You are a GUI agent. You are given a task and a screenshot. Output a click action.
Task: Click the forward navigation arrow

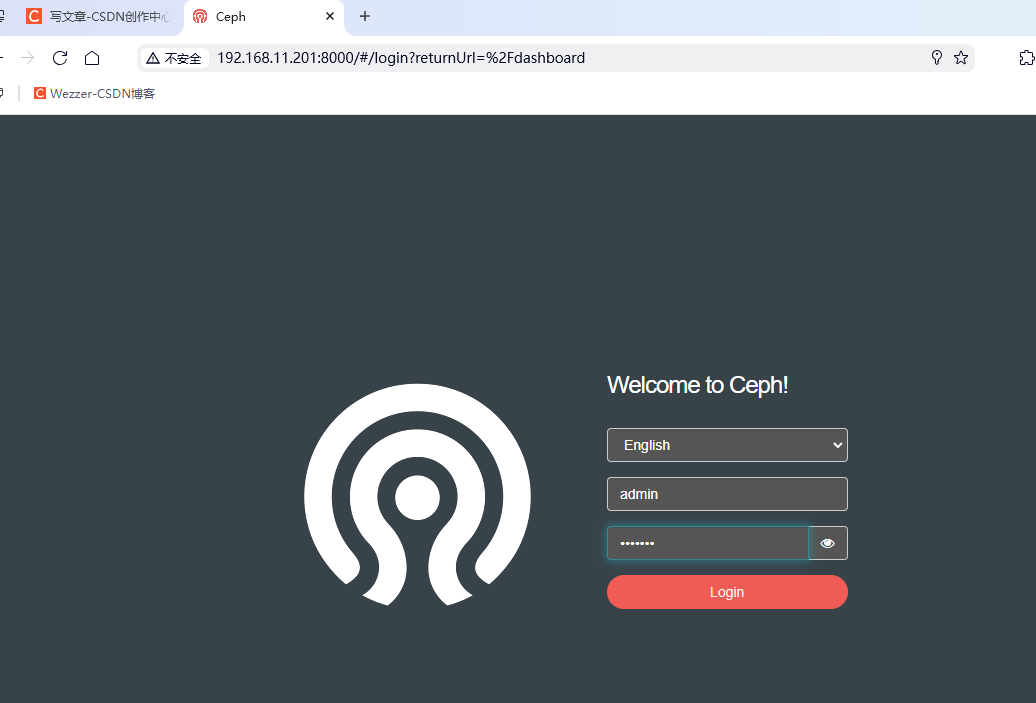pyautogui.click(x=28, y=58)
